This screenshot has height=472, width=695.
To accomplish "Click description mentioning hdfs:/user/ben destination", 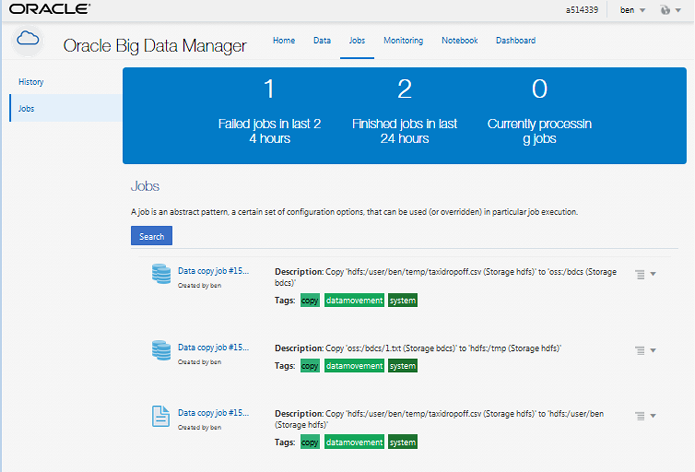I will point(439,419).
